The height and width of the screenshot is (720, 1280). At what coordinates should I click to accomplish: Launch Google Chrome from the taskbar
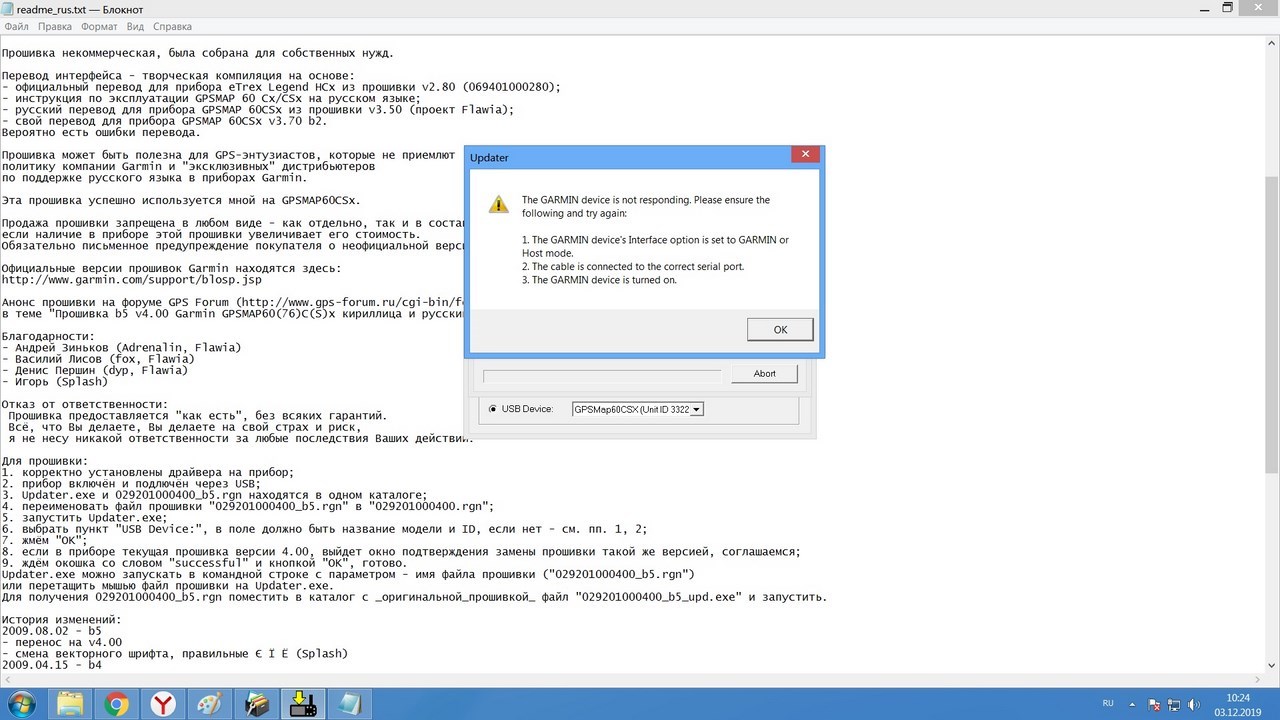(x=117, y=704)
